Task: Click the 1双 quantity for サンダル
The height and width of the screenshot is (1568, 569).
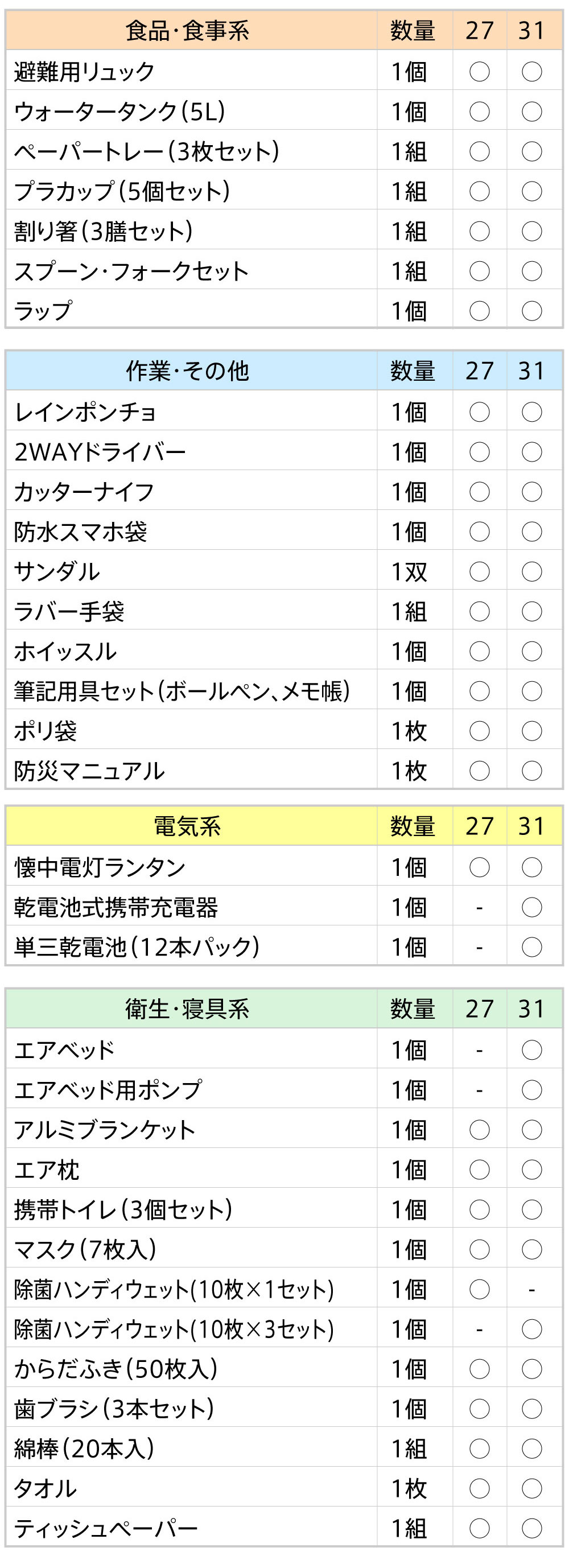Action: pos(410,571)
